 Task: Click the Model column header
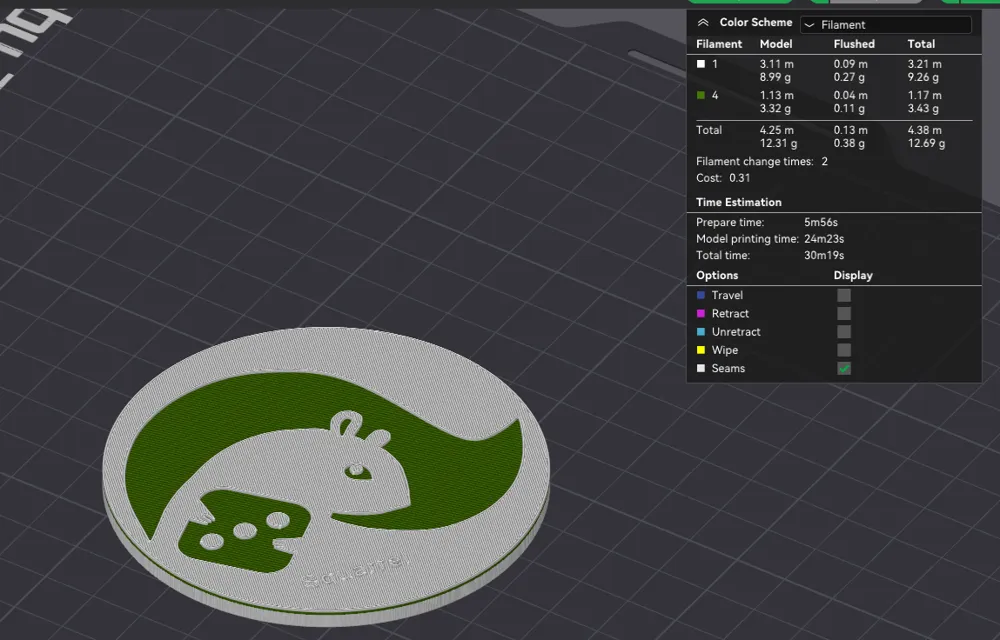point(776,44)
